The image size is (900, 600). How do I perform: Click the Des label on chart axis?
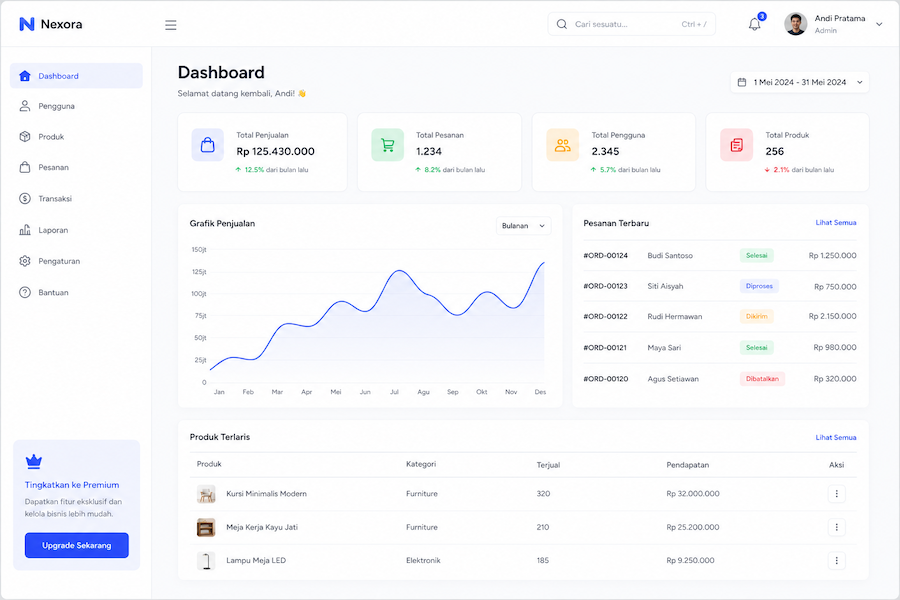click(x=540, y=392)
